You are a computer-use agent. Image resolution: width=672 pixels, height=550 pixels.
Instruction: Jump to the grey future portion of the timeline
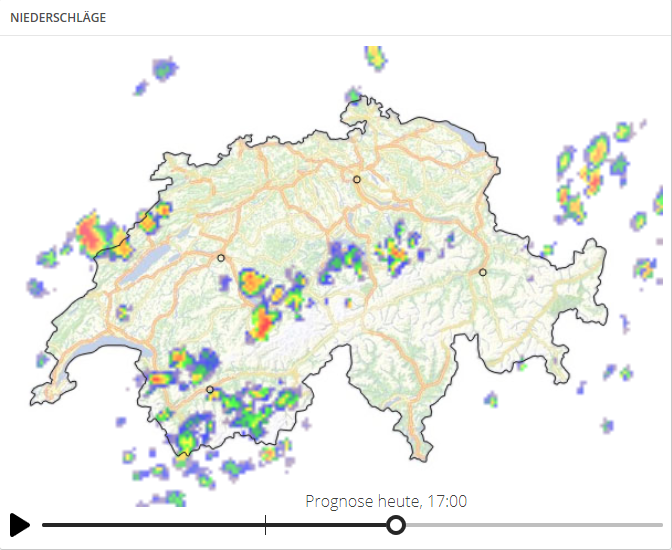534,525
